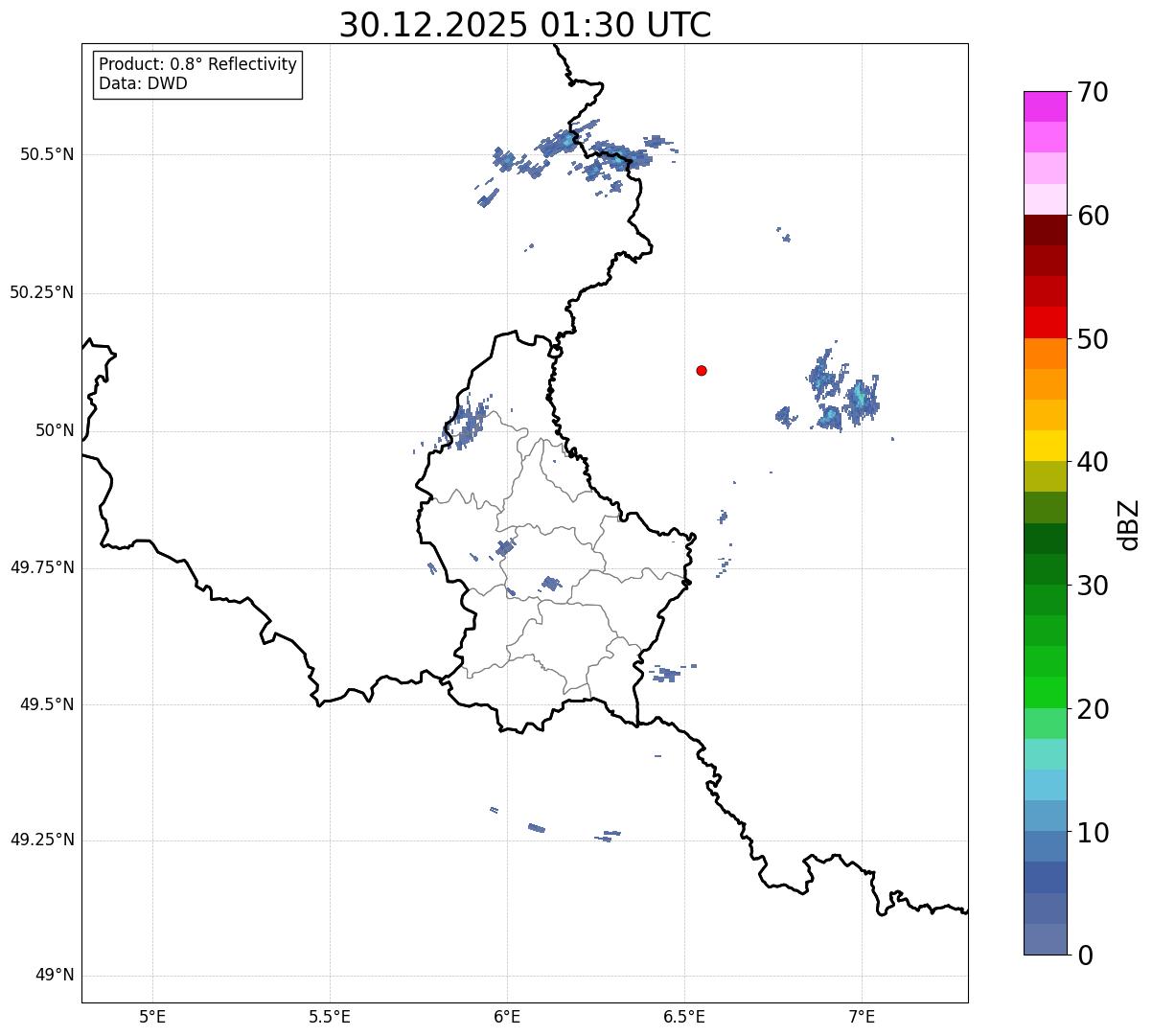Click the 49.75°N latitude label

pos(42,567)
